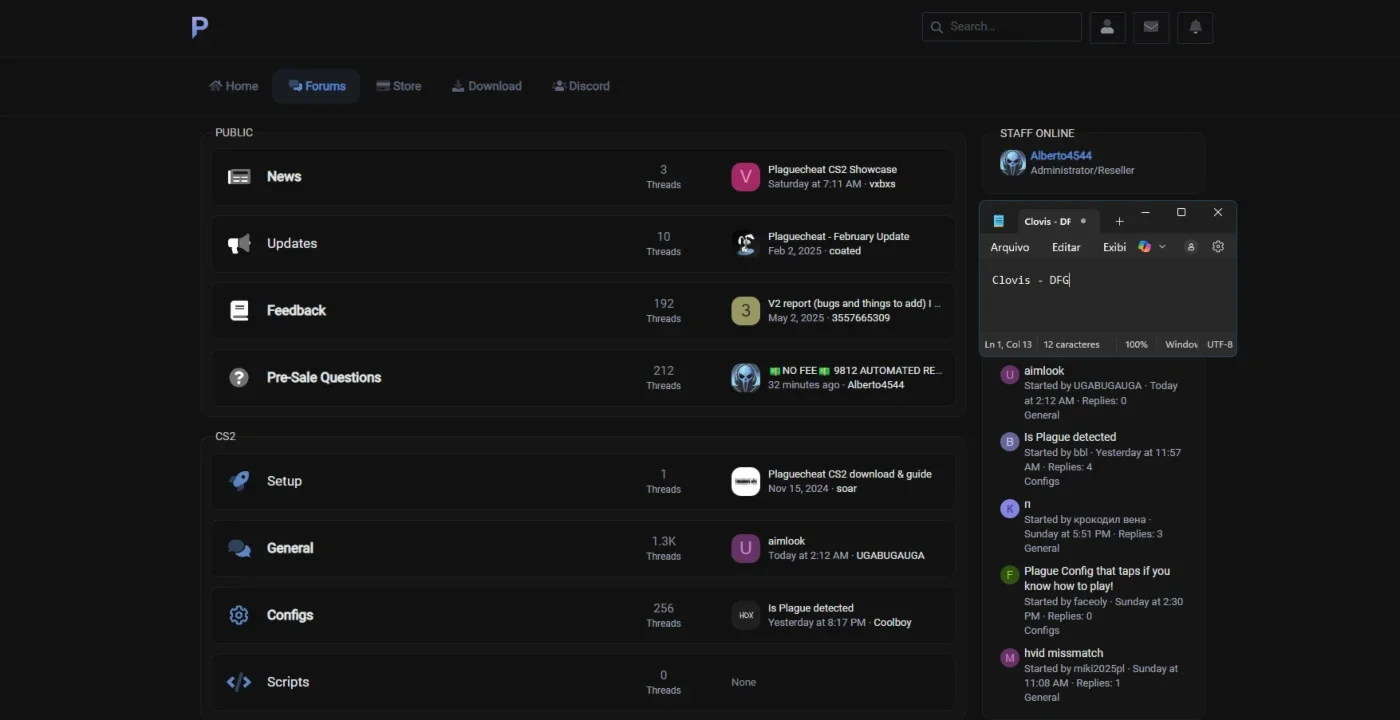1400x720 pixels.
Task: Open the UTF-8 encoding selector
Action: [1220, 344]
